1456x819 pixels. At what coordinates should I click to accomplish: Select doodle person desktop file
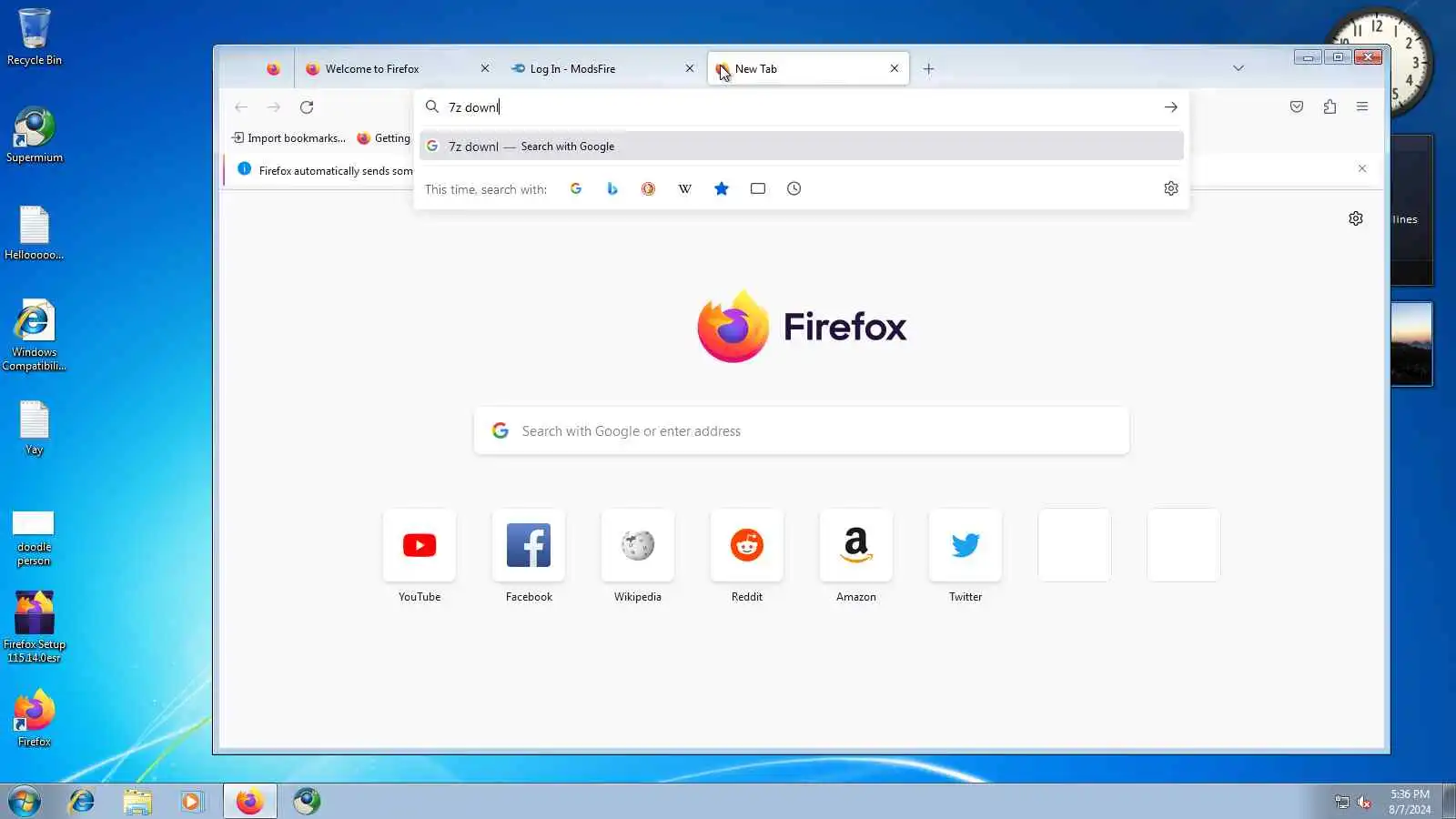coord(34,538)
